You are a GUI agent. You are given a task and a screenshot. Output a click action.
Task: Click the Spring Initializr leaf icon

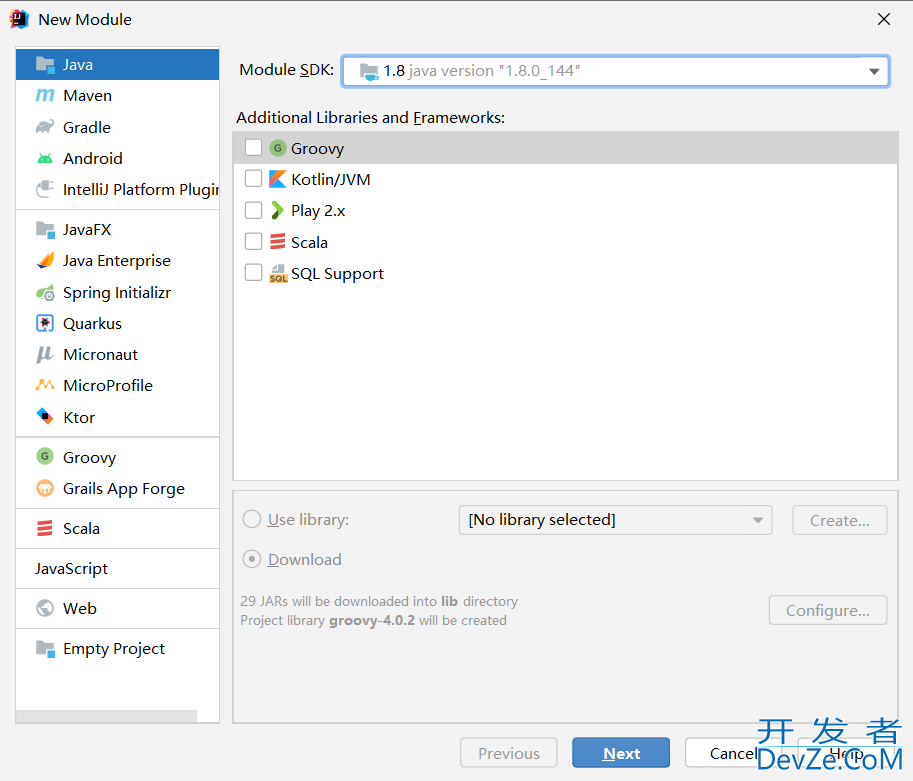point(45,292)
